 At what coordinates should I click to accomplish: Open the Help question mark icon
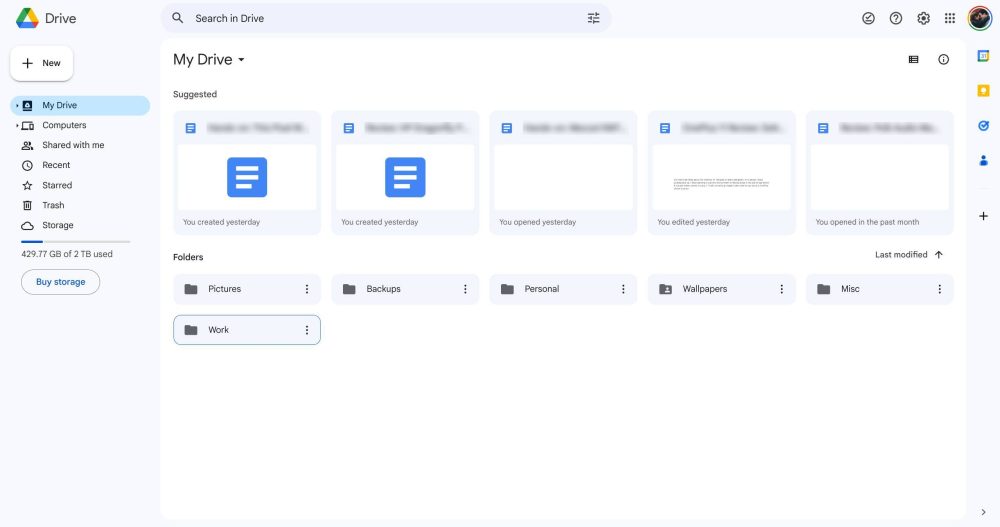[896, 18]
